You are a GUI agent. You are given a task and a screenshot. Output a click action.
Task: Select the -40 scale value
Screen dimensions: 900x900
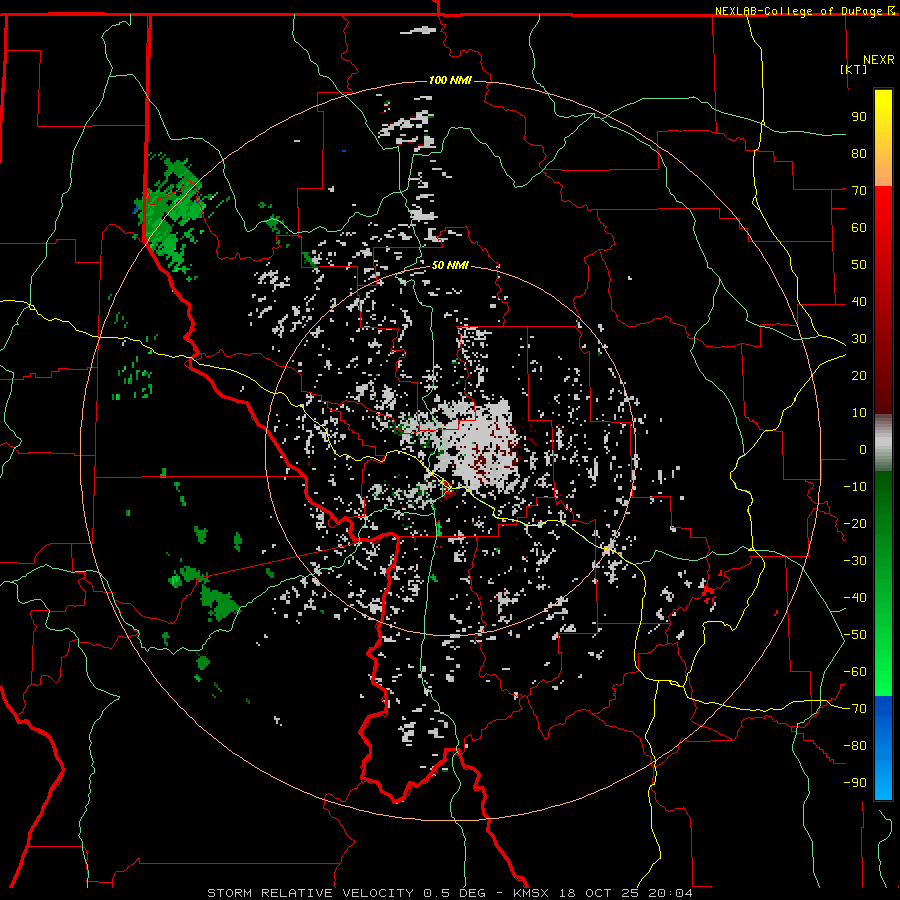pos(855,598)
